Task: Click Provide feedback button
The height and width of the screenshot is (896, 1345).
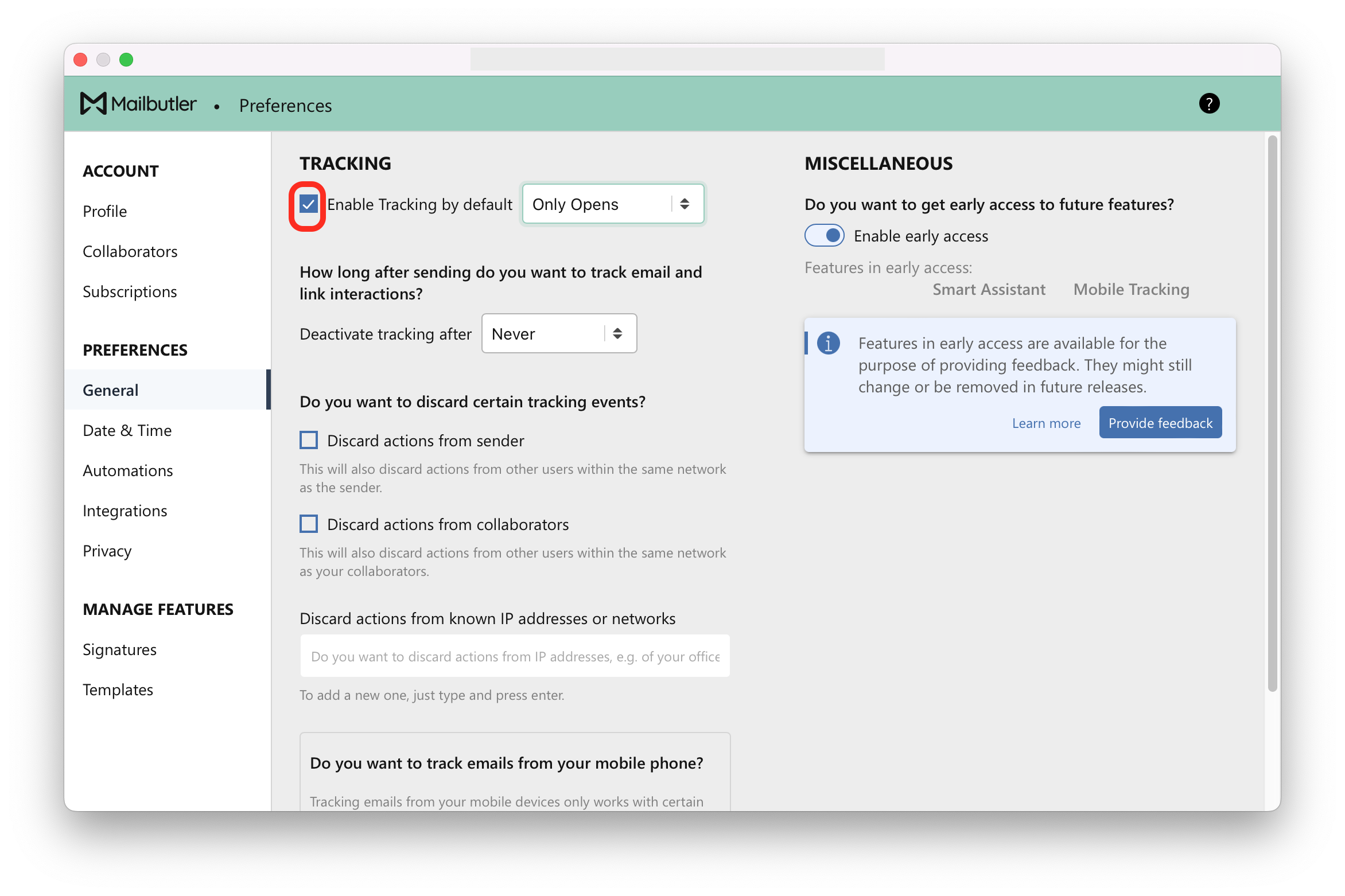Action: 1160,423
